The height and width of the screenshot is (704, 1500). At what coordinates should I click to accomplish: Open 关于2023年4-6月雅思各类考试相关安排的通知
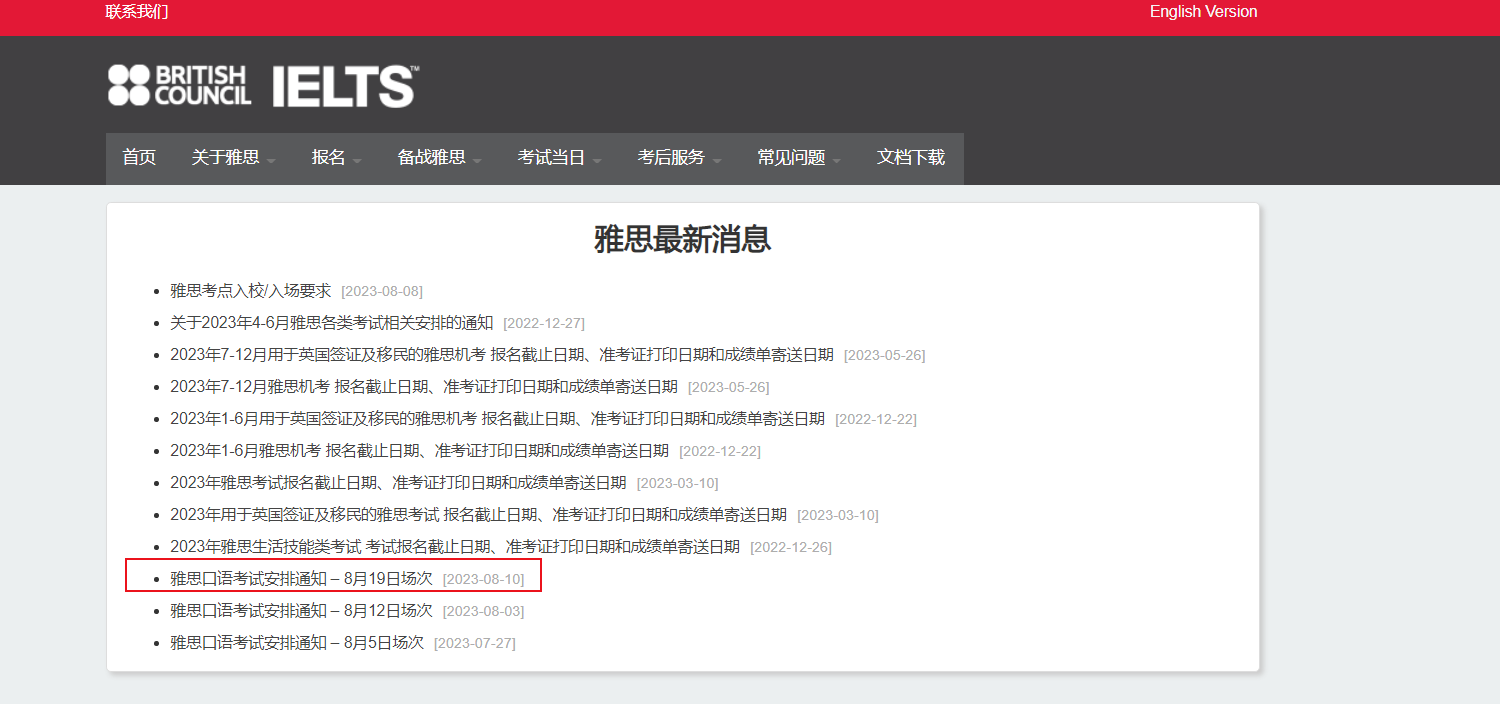(331, 323)
